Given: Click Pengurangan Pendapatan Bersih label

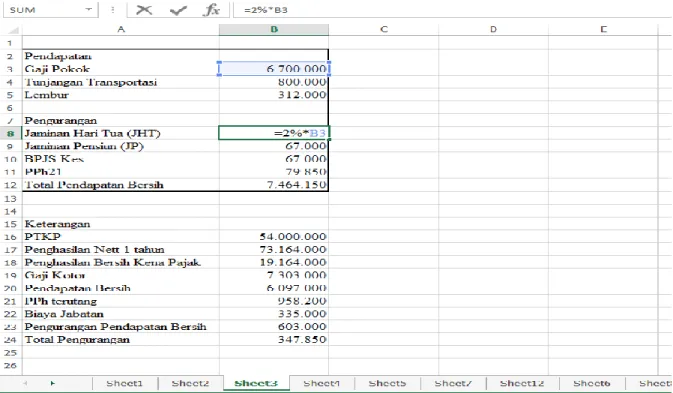Looking at the screenshot, I should click(121, 327).
